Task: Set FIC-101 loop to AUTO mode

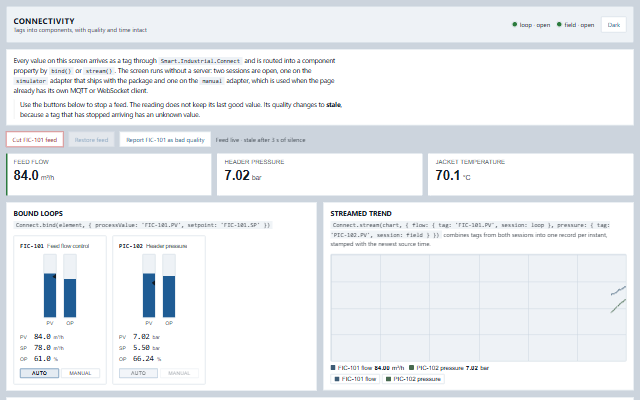Action: pos(39,373)
